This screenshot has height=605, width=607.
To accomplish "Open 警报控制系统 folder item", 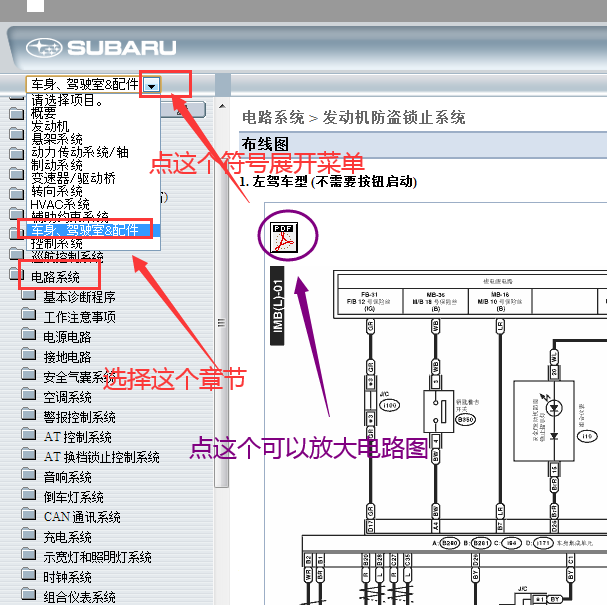I will click(x=79, y=417).
